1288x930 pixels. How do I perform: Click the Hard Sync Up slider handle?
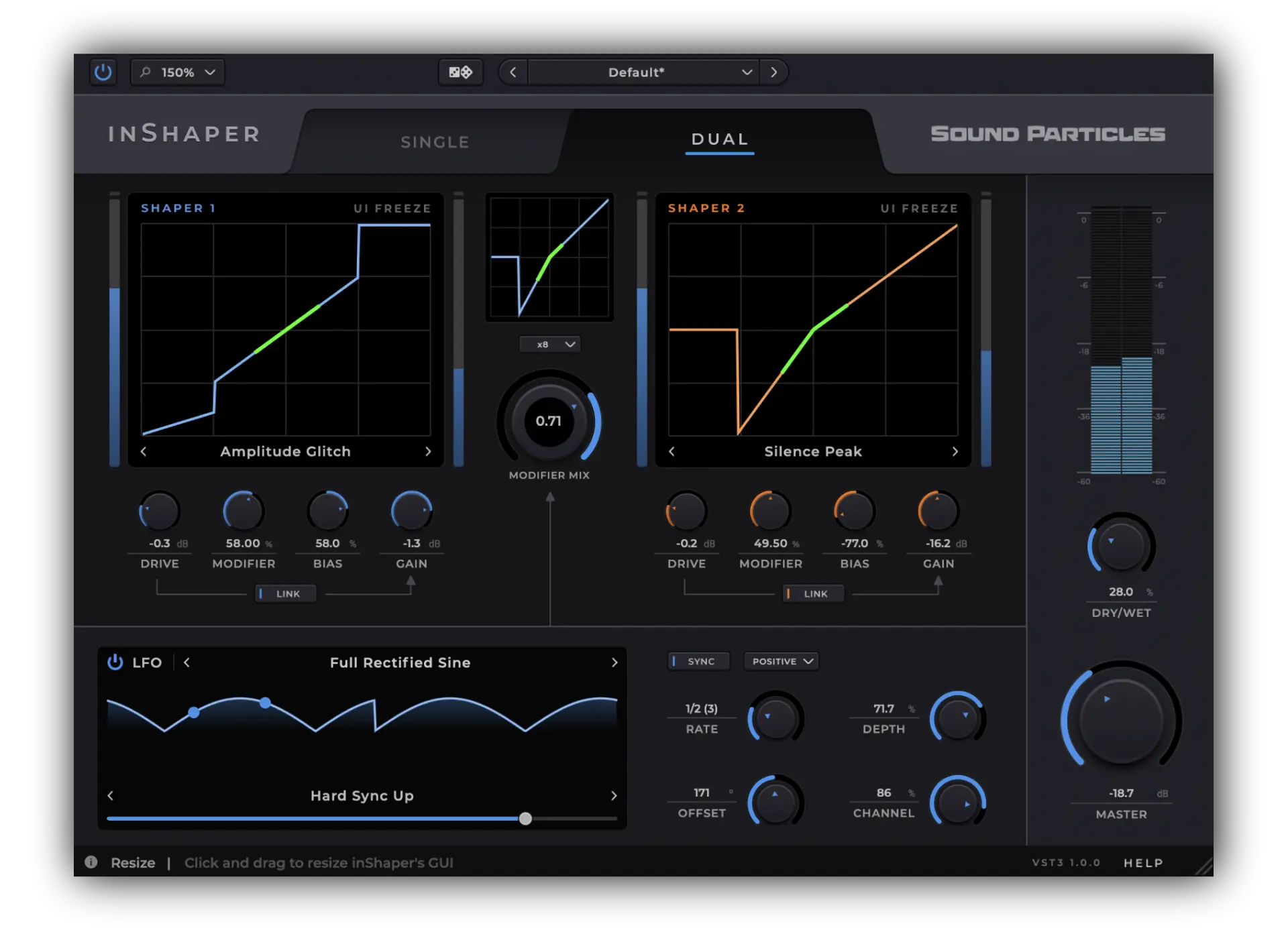point(525,819)
